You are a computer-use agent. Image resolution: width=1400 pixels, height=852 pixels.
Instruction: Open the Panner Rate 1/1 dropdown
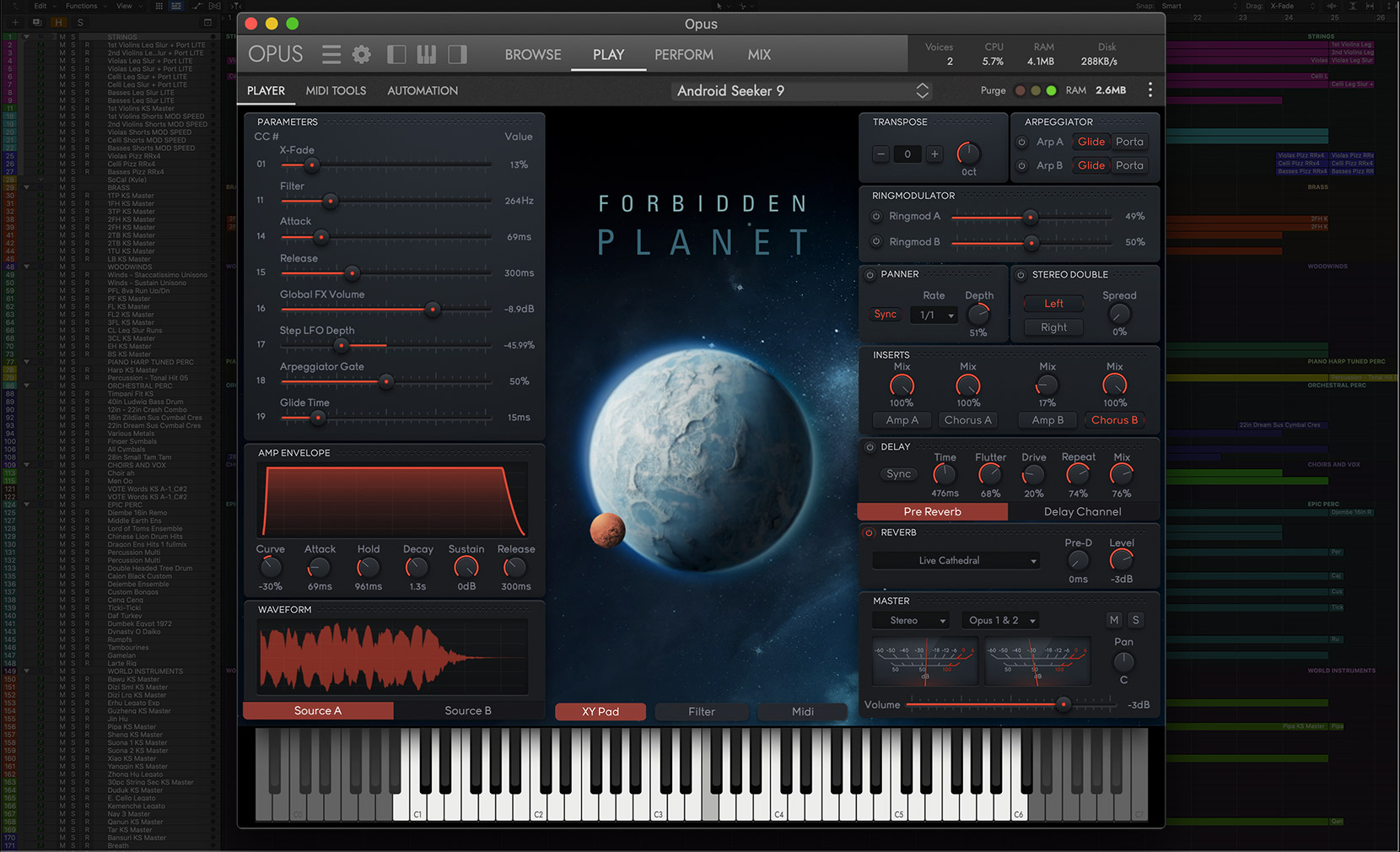(934, 315)
